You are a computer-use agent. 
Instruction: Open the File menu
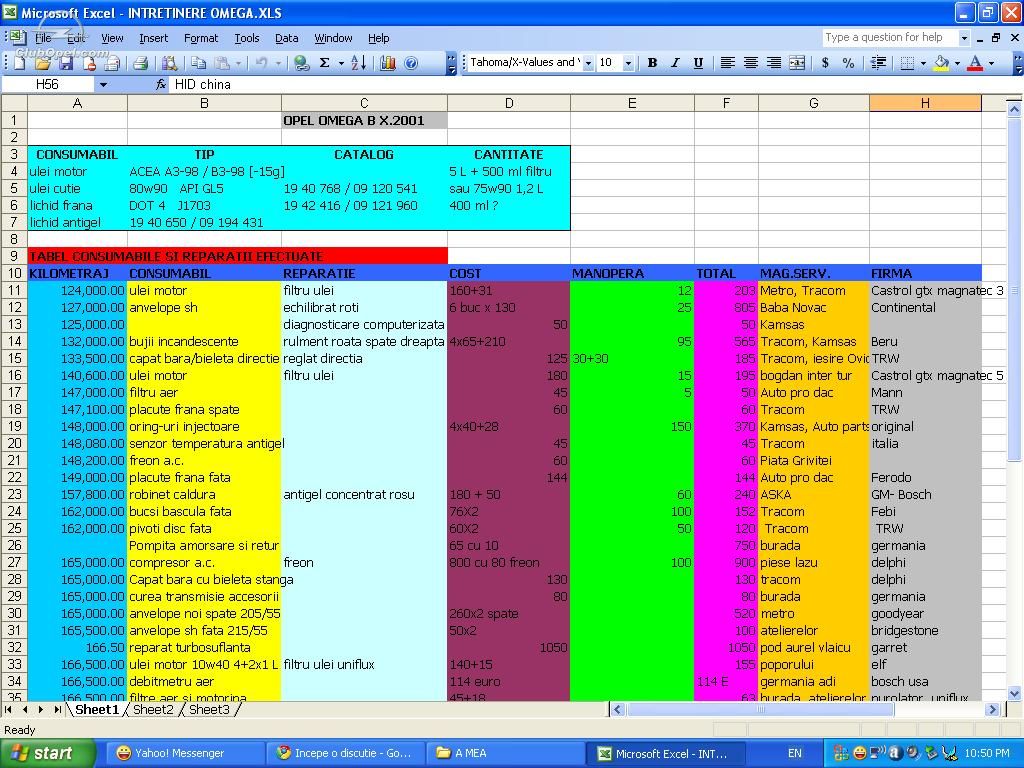pos(43,38)
